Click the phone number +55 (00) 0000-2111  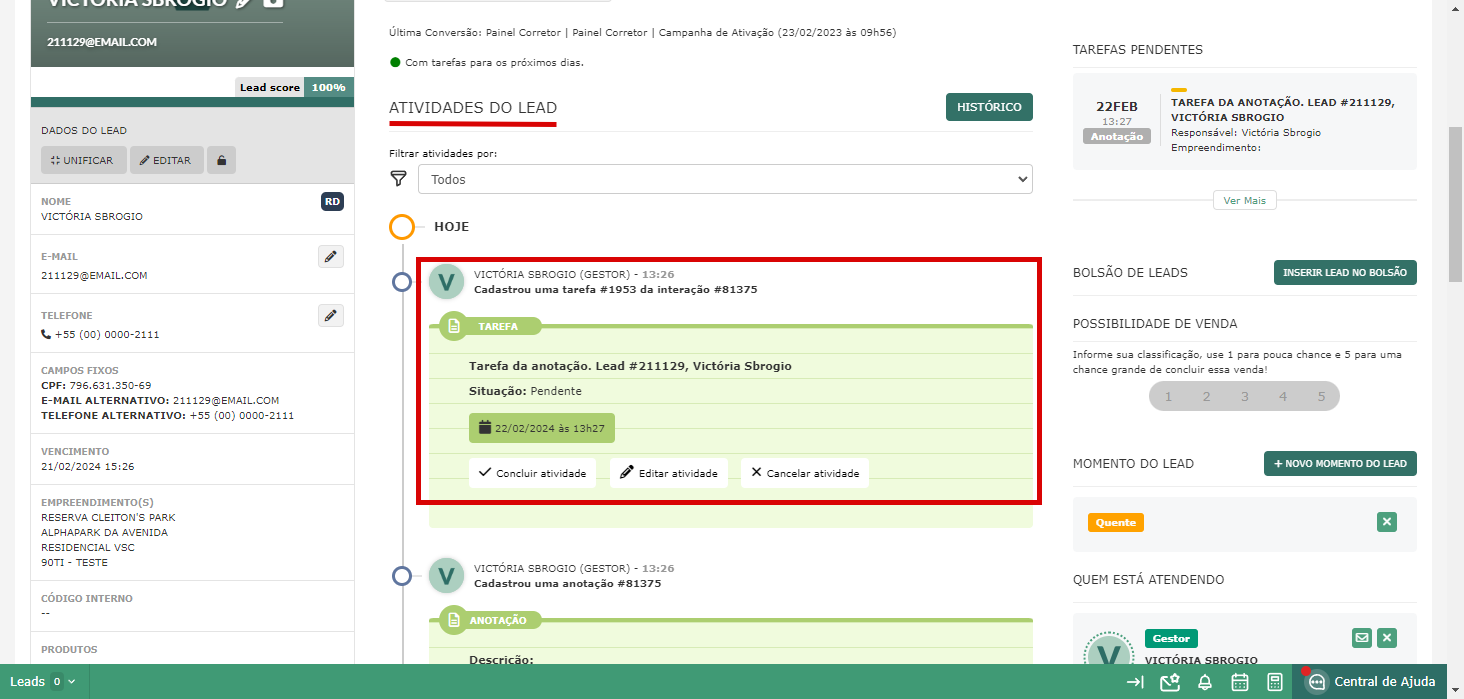107,335
